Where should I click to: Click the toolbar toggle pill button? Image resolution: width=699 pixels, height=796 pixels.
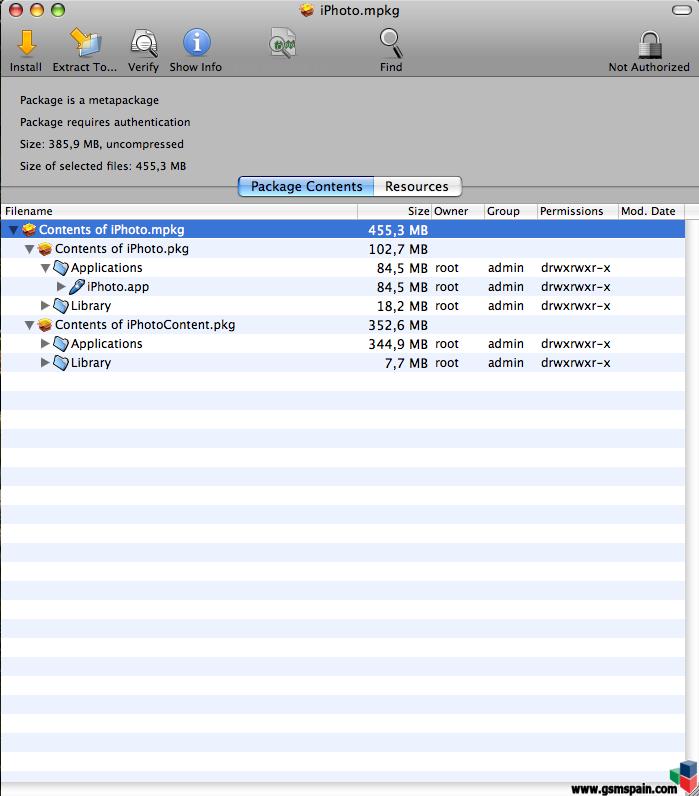click(681, 10)
